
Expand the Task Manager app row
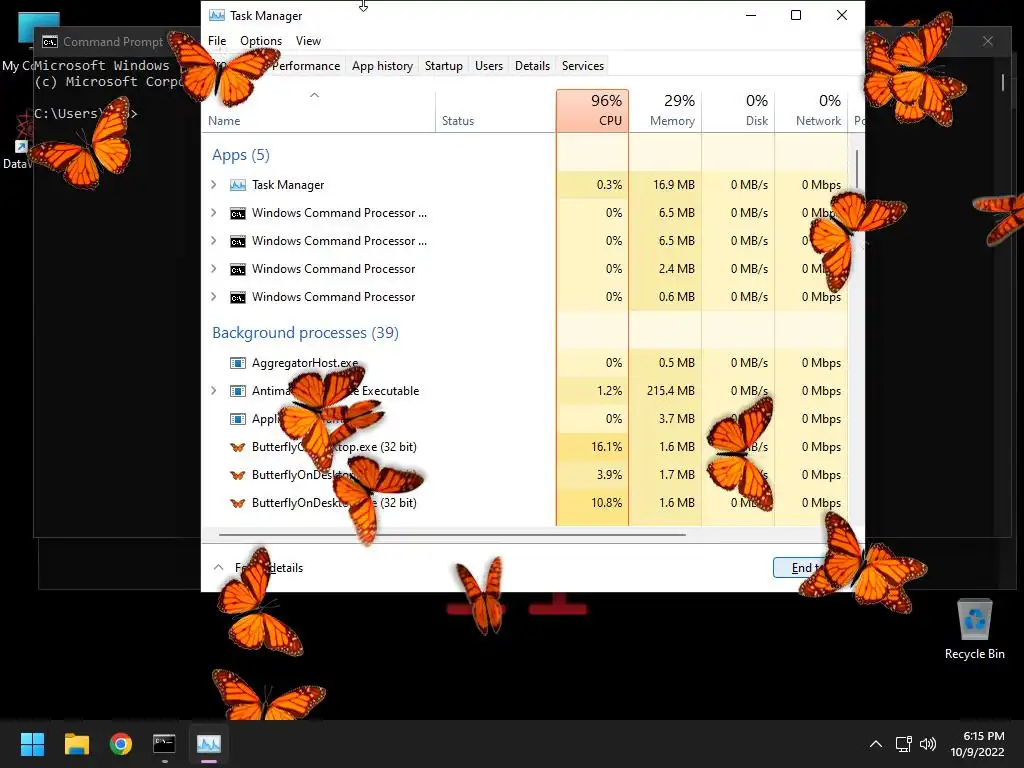tap(214, 185)
